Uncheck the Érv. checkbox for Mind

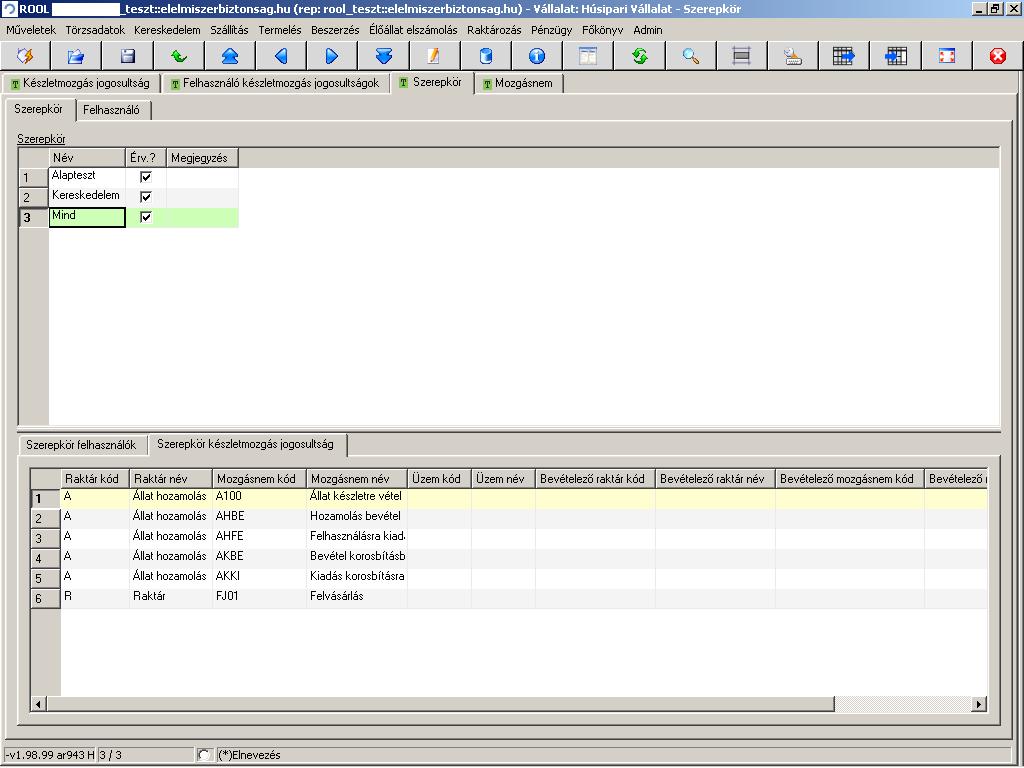(146, 217)
